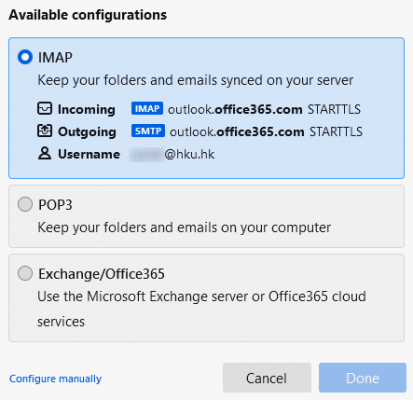Select the Exchange/Office365 radio button

pos(25,273)
